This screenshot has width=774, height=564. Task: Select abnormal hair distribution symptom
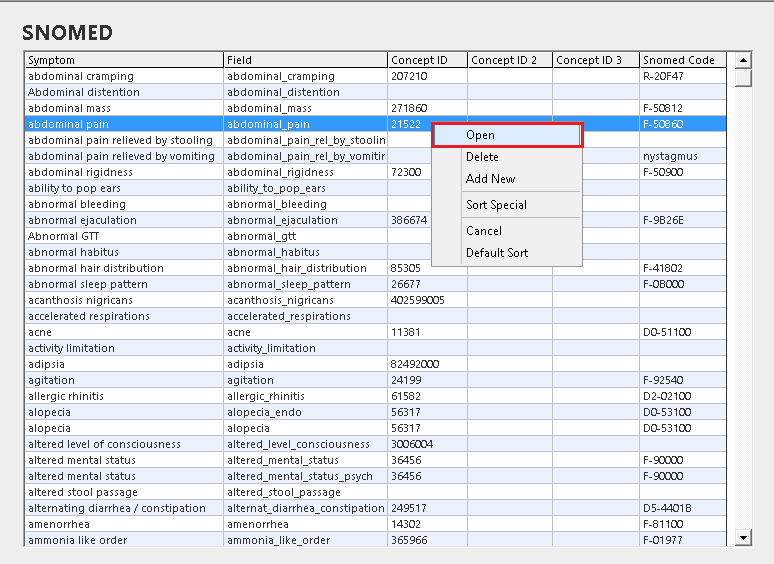pyautogui.click(x=124, y=268)
